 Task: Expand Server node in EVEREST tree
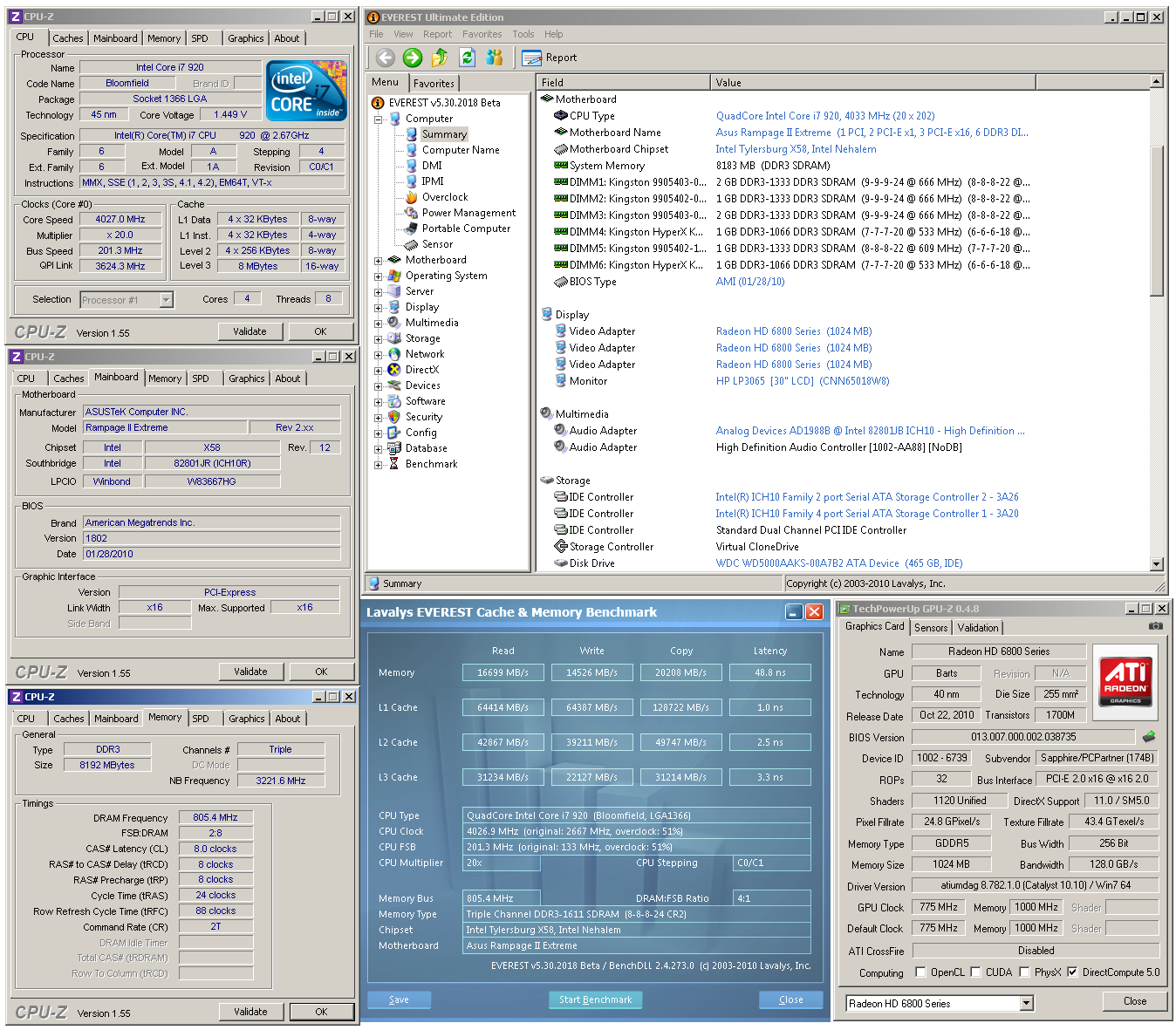(x=379, y=291)
